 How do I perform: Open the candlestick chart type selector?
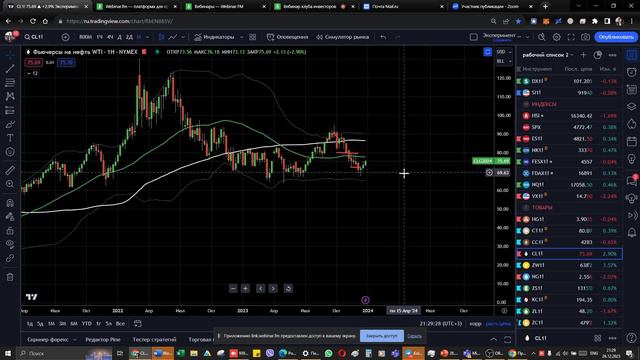tap(162, 37)
